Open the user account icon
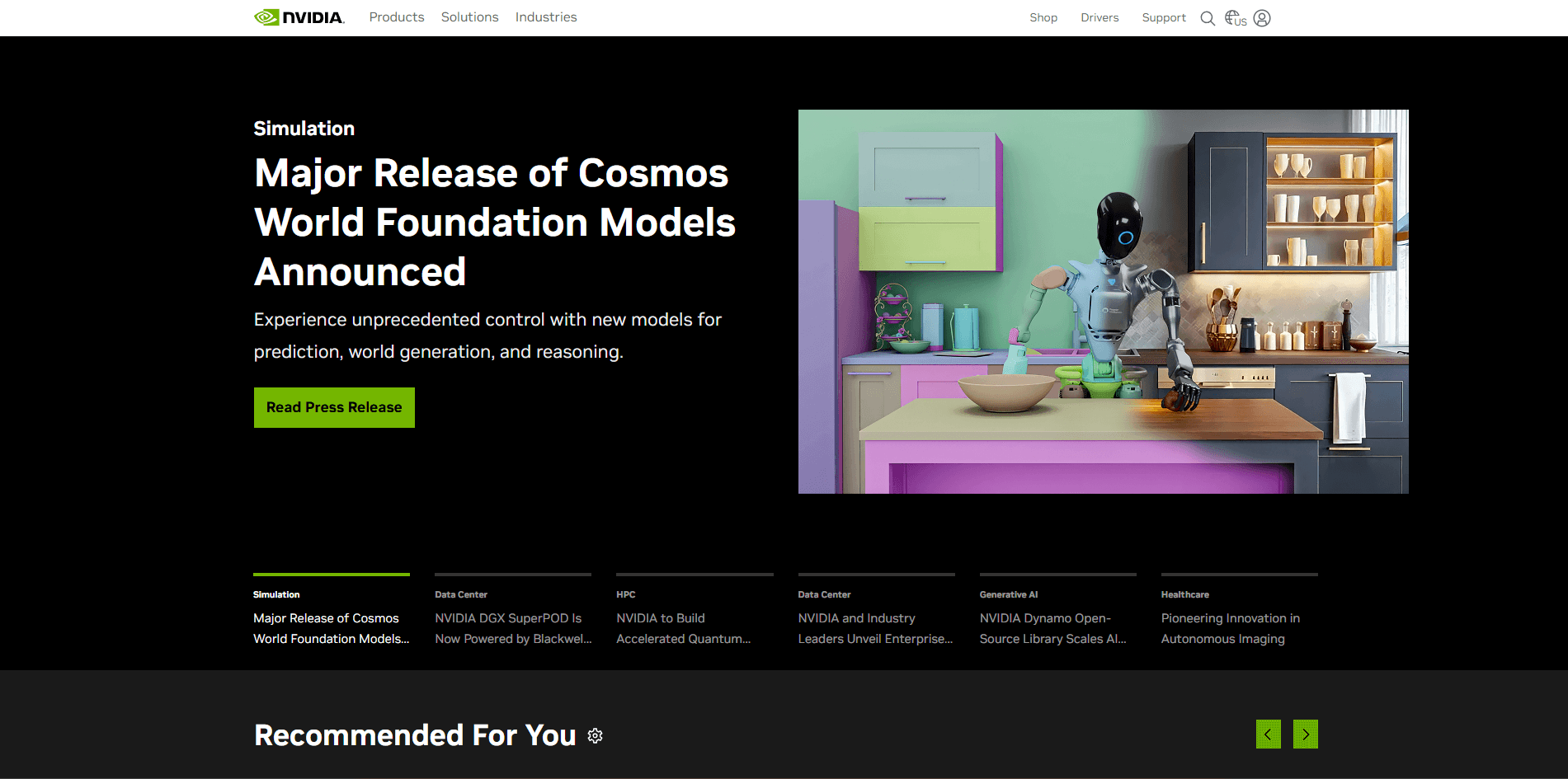This screenshot has width=1568, height=779. tap(1262, 18)
